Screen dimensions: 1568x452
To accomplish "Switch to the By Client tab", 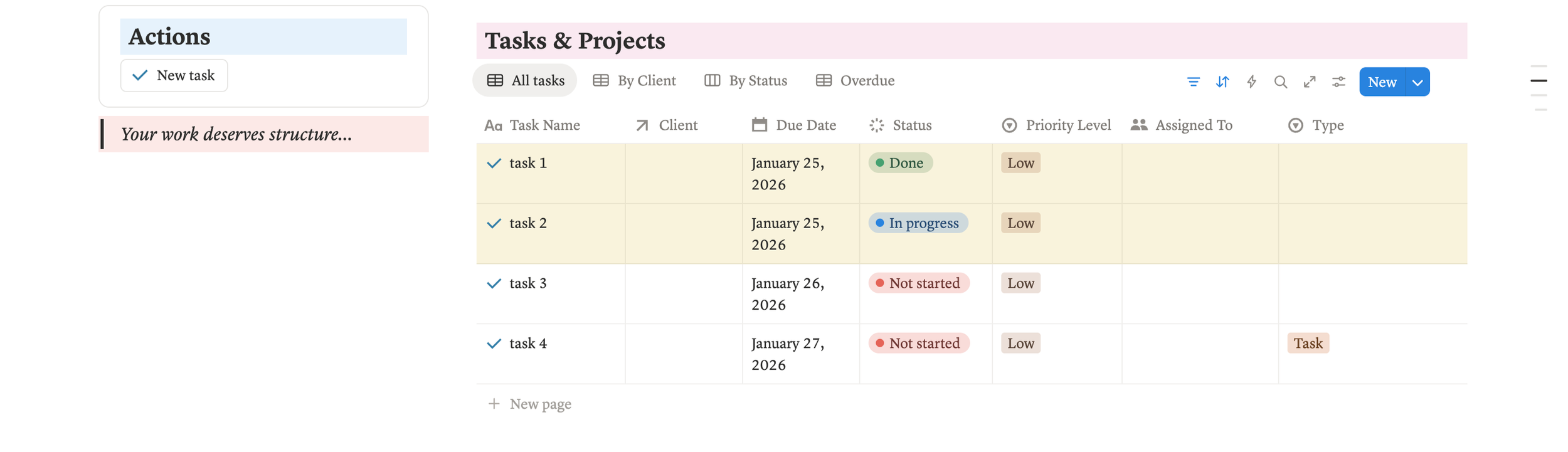I will pos(635,81).
